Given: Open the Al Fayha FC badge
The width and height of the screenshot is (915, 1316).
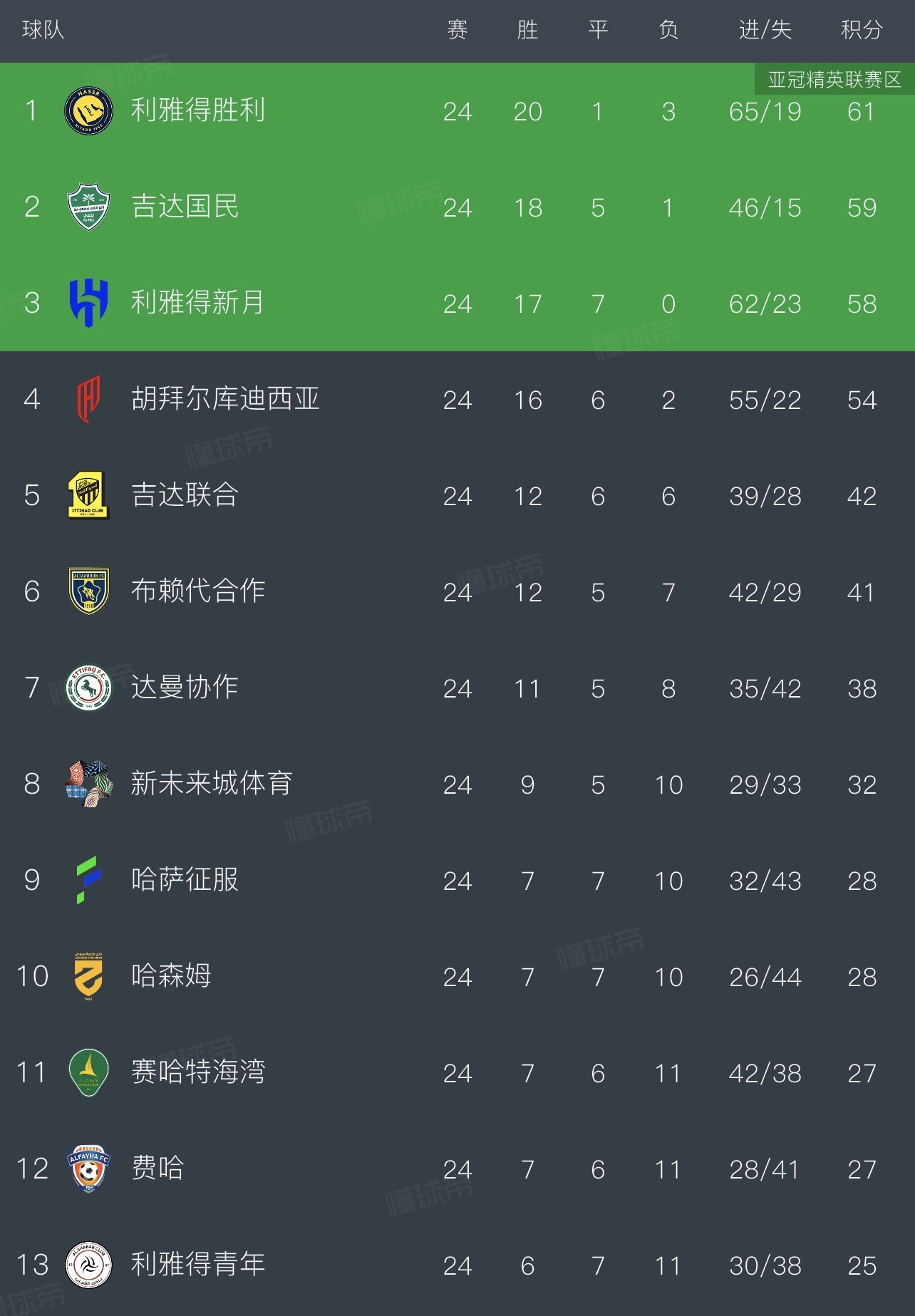Looking at the screenshot, I should [x=88, y=1169].
